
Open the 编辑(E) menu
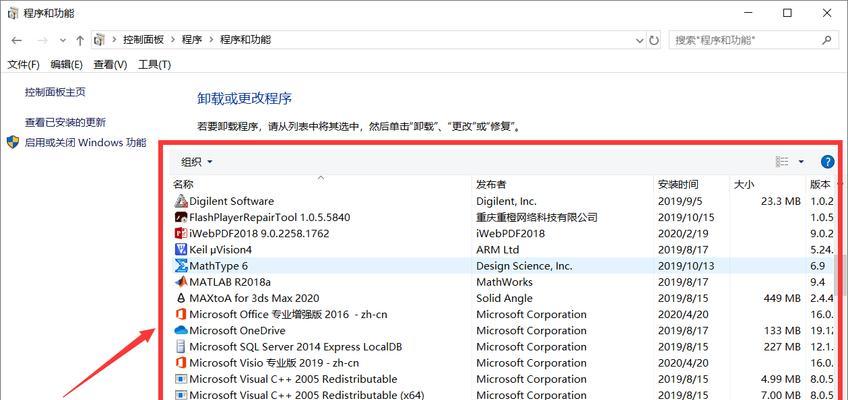tap(67, 65)
